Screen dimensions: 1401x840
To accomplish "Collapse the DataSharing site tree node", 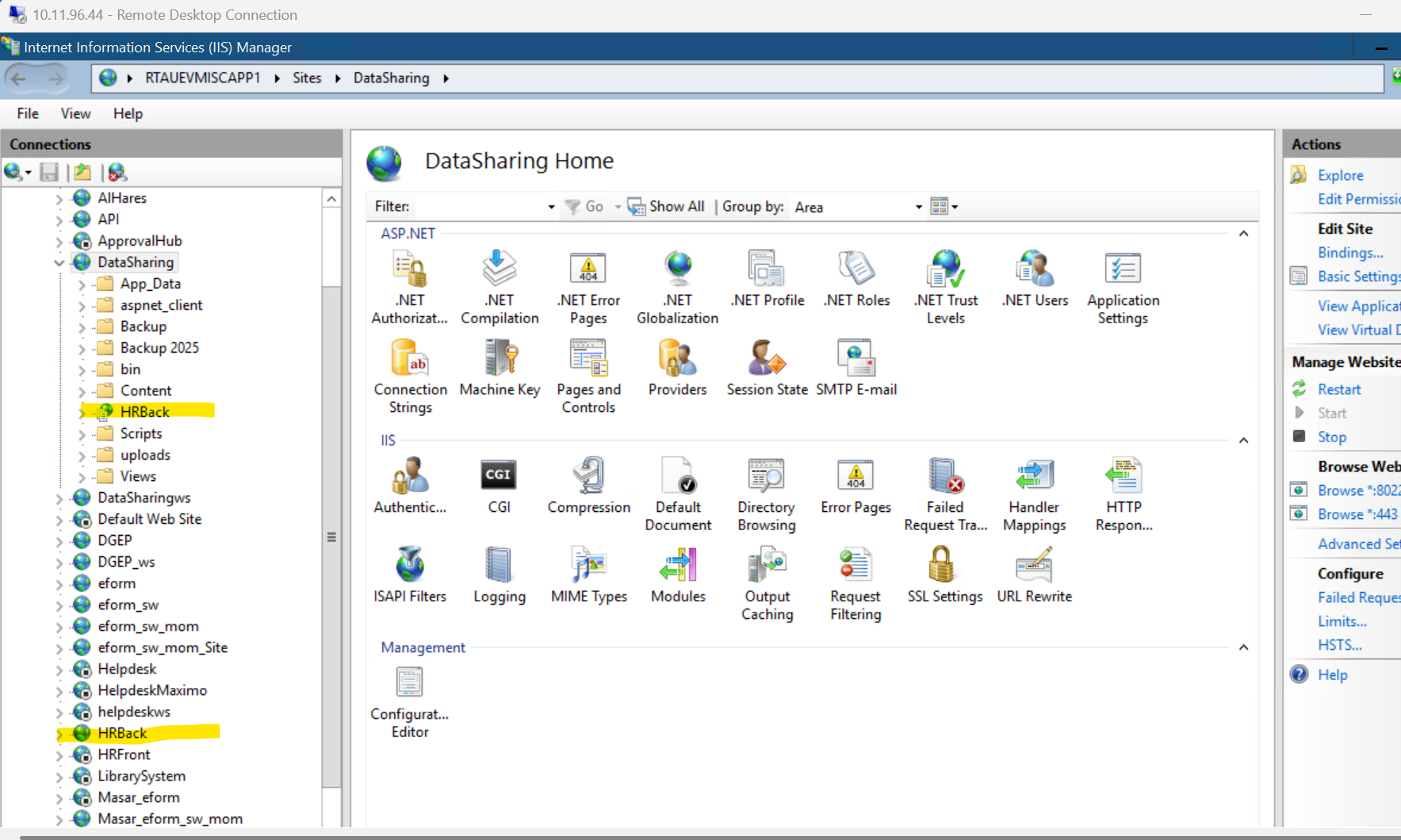I will [59, 263].
